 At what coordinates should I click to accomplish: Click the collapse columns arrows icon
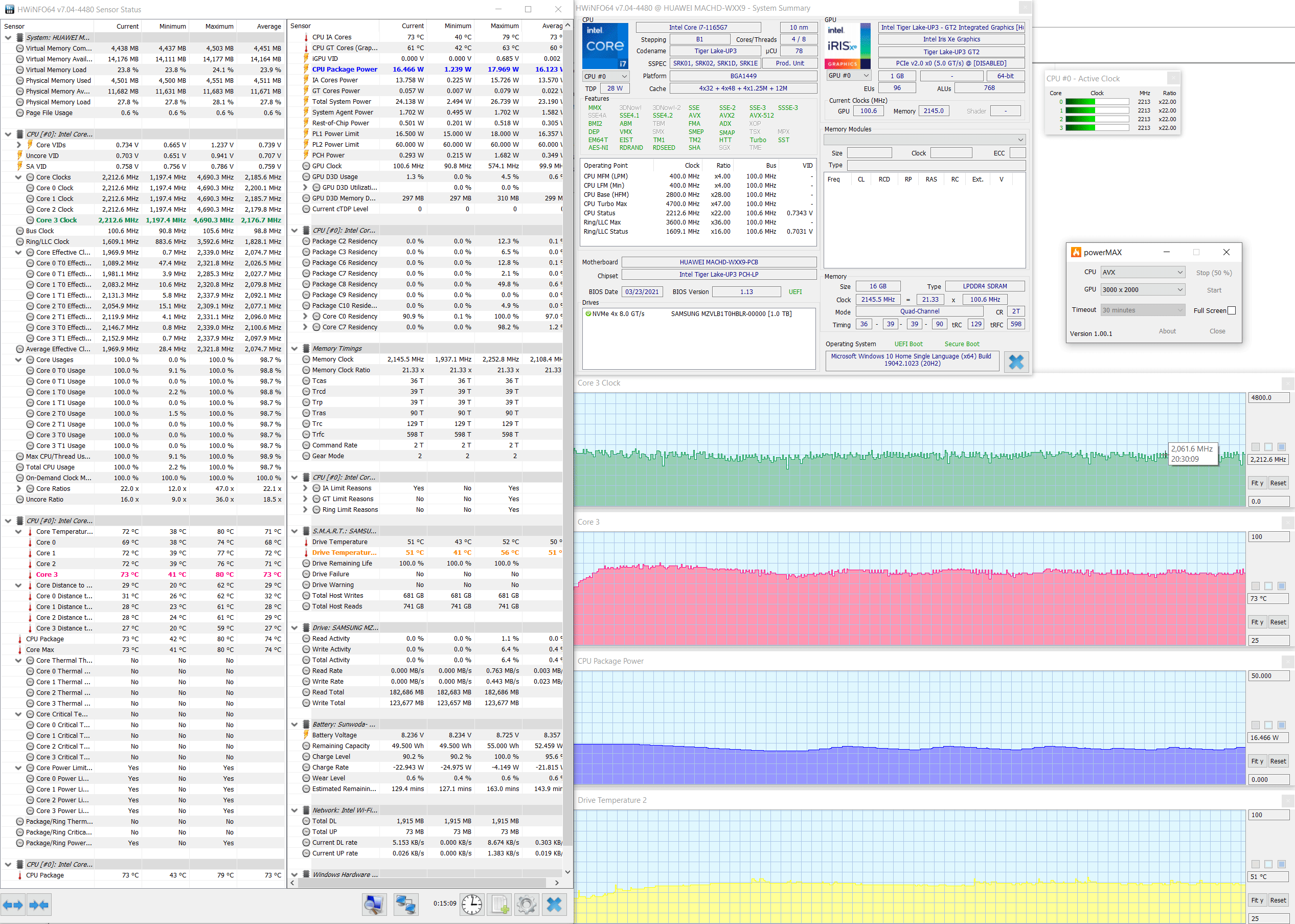pos(39,905)
